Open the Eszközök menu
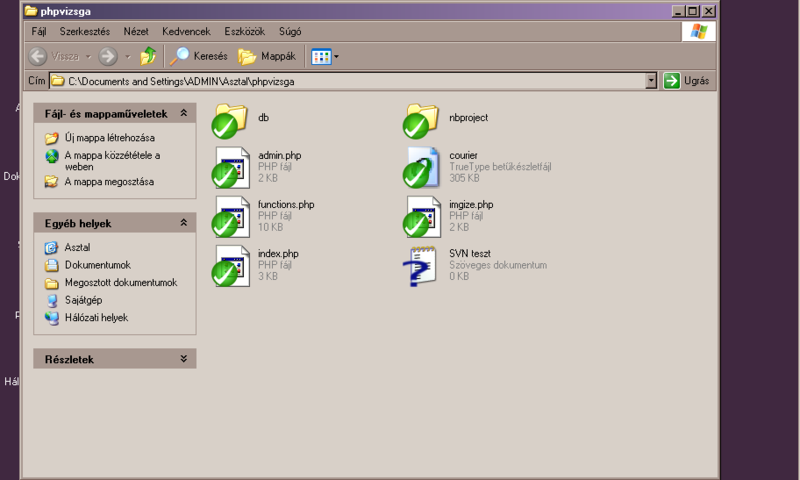The image size is (800, 480). pyautogui.click(x=244, y=32)
